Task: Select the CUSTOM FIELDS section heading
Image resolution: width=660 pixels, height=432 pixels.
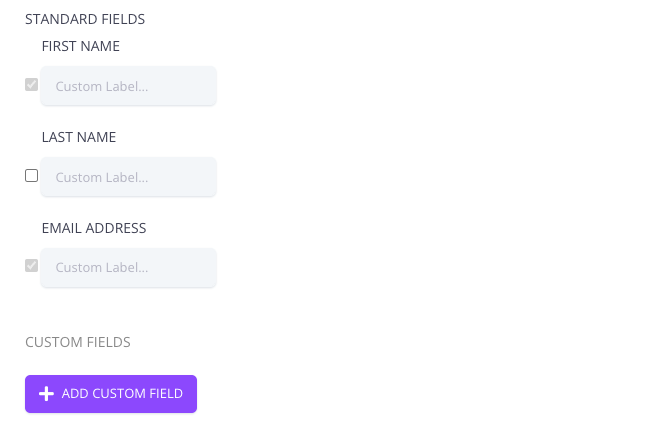Action: pos(78,342)
